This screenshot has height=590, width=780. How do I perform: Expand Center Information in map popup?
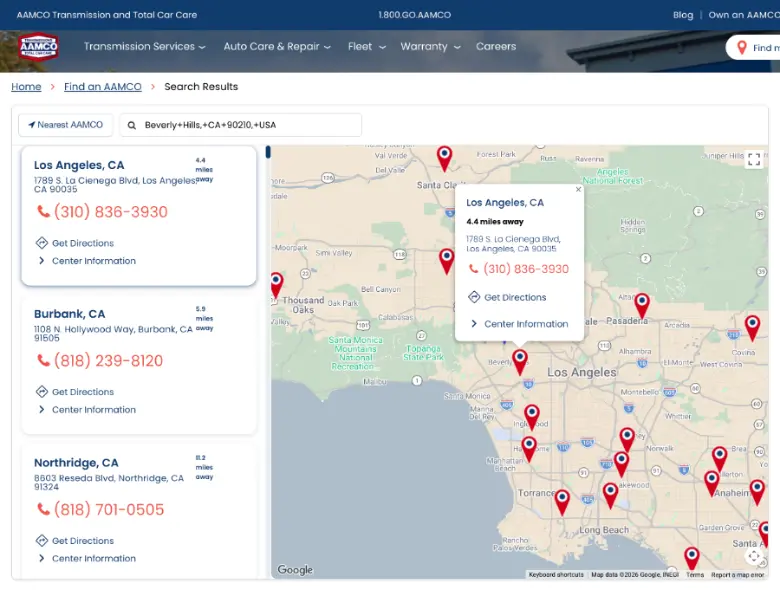519,324
